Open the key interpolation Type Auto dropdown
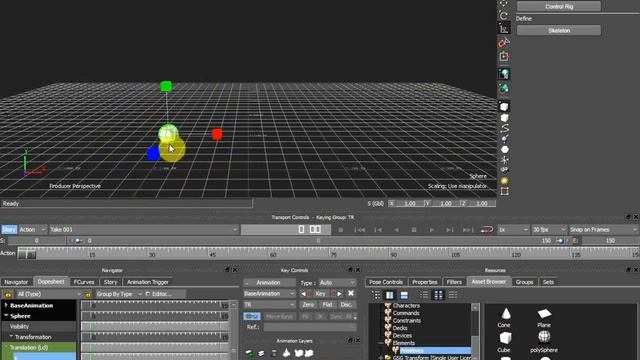 (337, 282)
